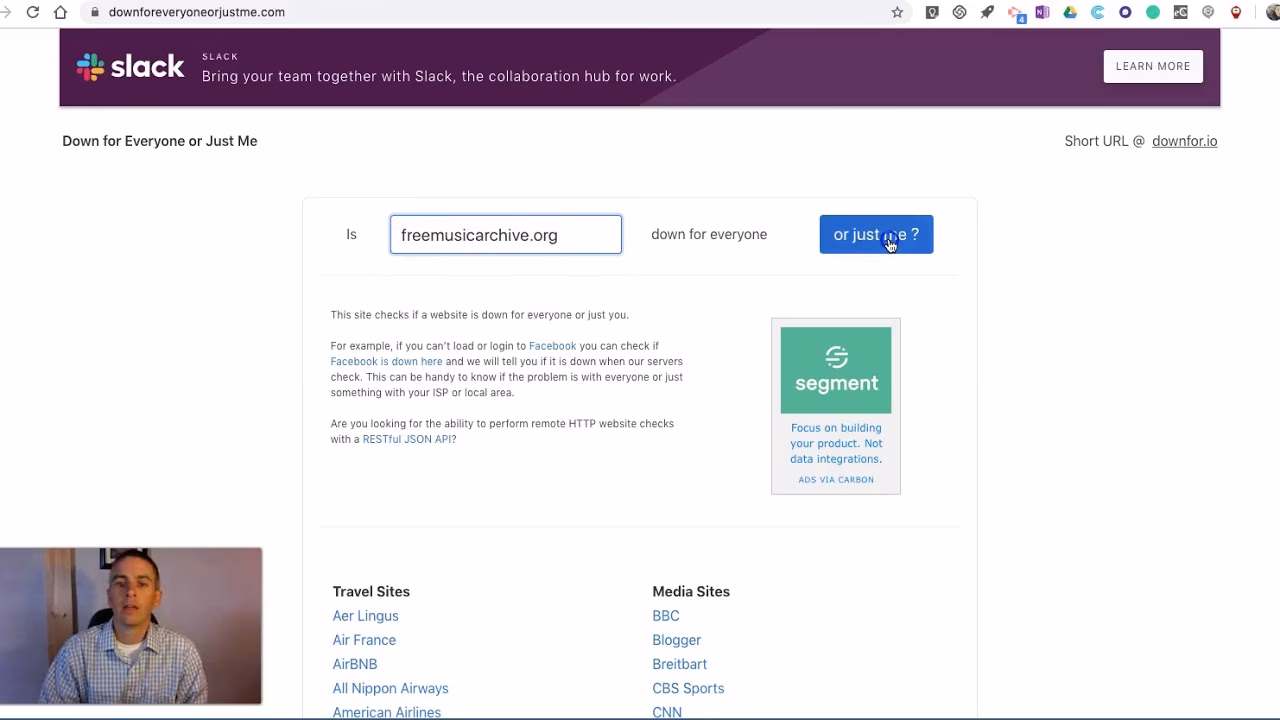1280x720 pixels.
Task: Open the Google Drive extension
Action: click(x=1070, y=12)
